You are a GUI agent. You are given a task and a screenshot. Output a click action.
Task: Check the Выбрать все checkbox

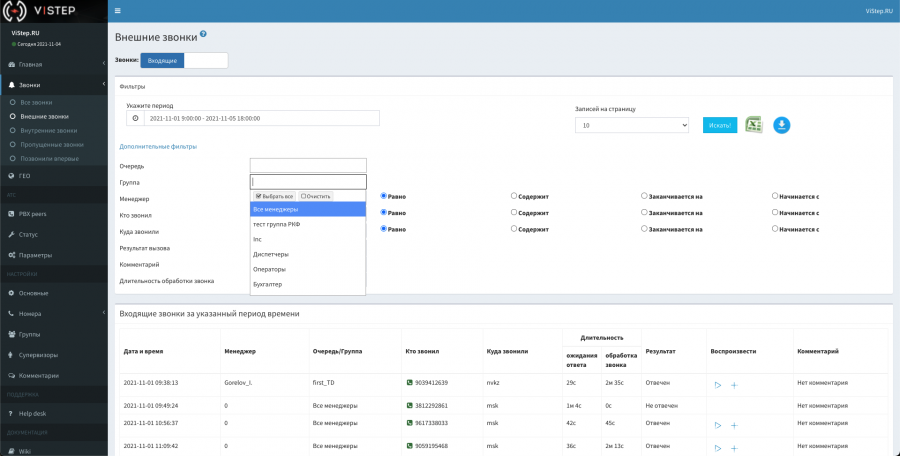(x=258, y=196)
